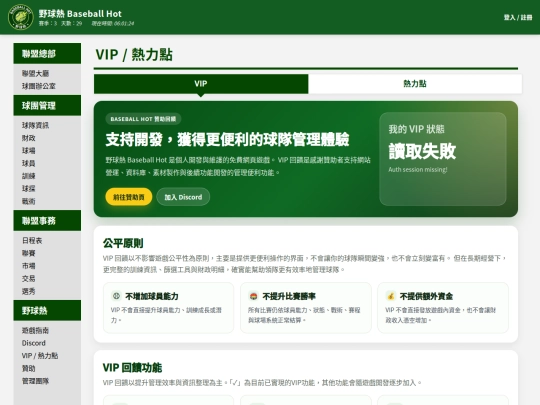Click the Auth session missing! message

(418, 169)
